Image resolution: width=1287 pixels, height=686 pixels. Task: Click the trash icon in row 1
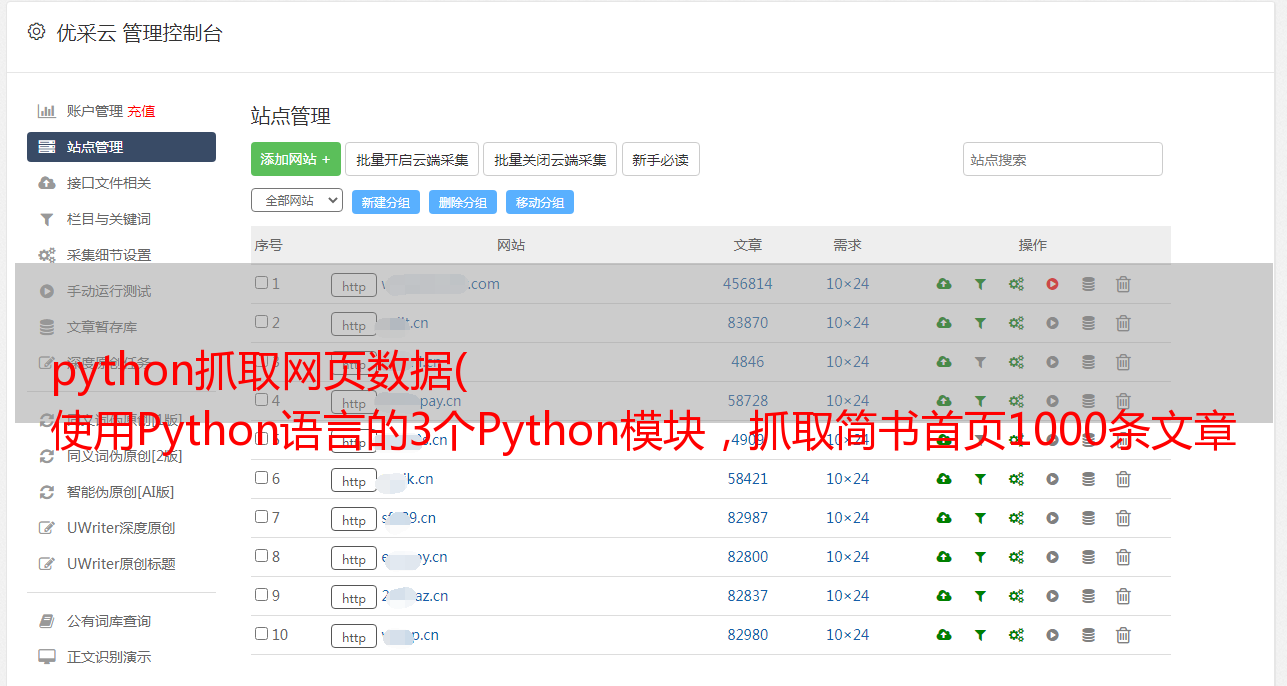pyautogui.click(x=1123, y=284)
